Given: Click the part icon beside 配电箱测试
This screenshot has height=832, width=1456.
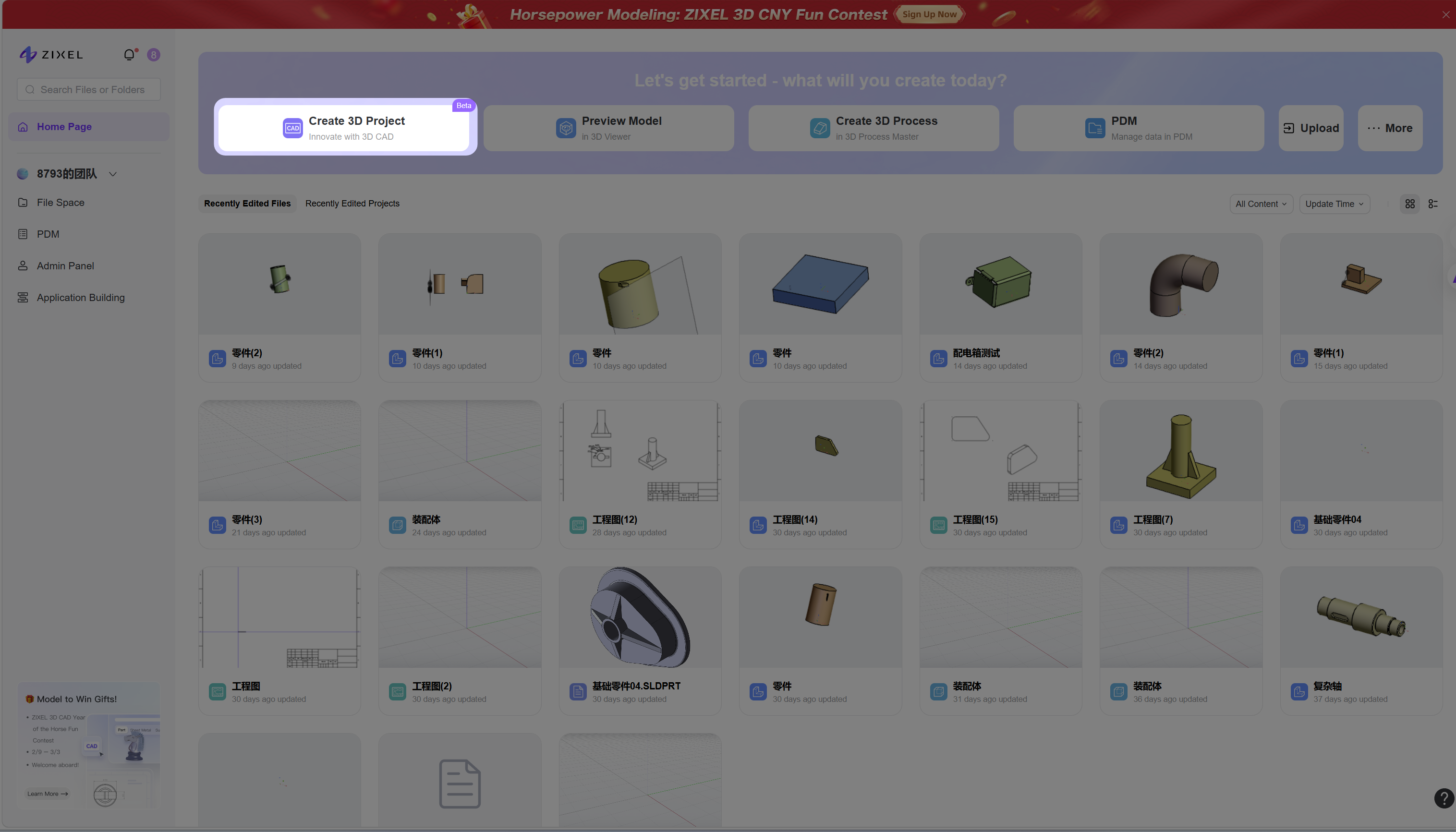Looking at the screenshot, I should pos(938,359).
